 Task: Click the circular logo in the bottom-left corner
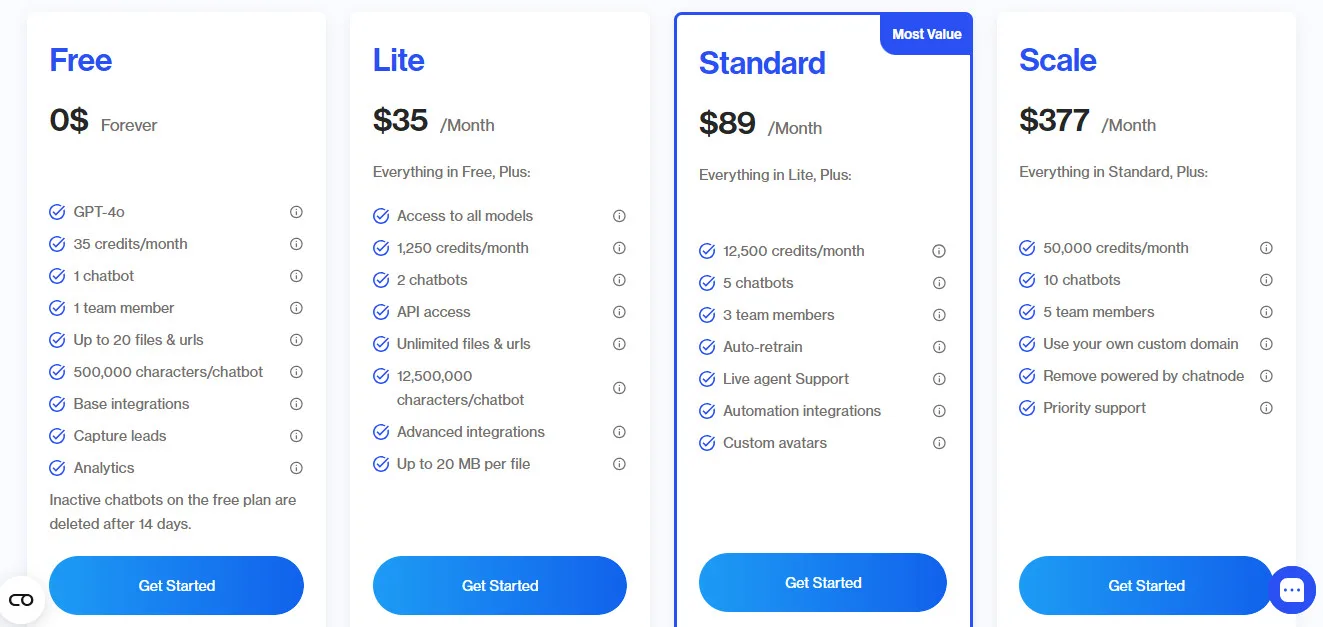click(x=22, y=599)
